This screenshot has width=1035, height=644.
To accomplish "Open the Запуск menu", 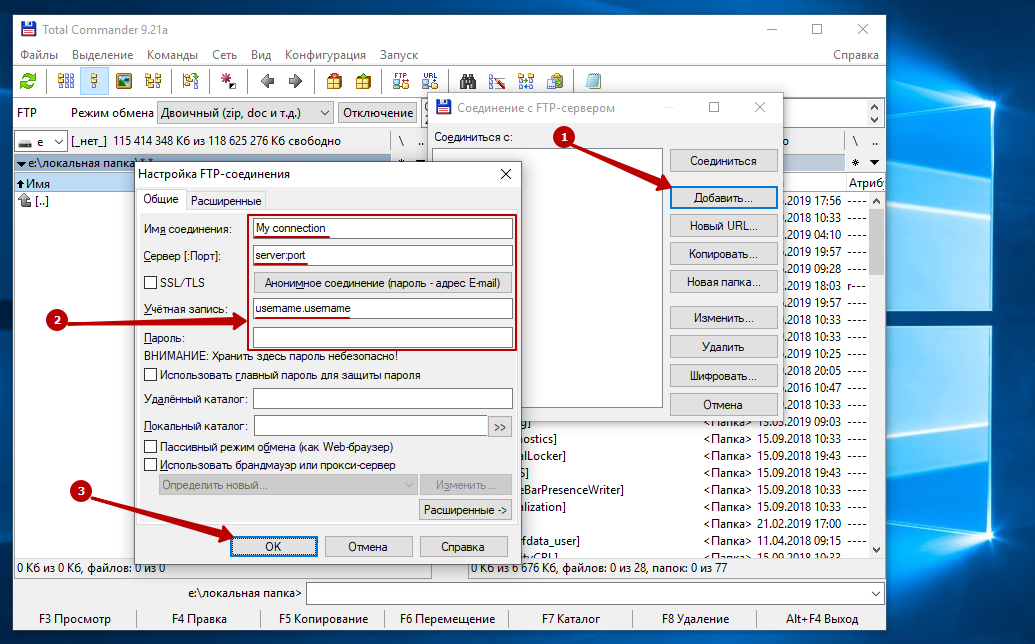I will coord(399,55).
